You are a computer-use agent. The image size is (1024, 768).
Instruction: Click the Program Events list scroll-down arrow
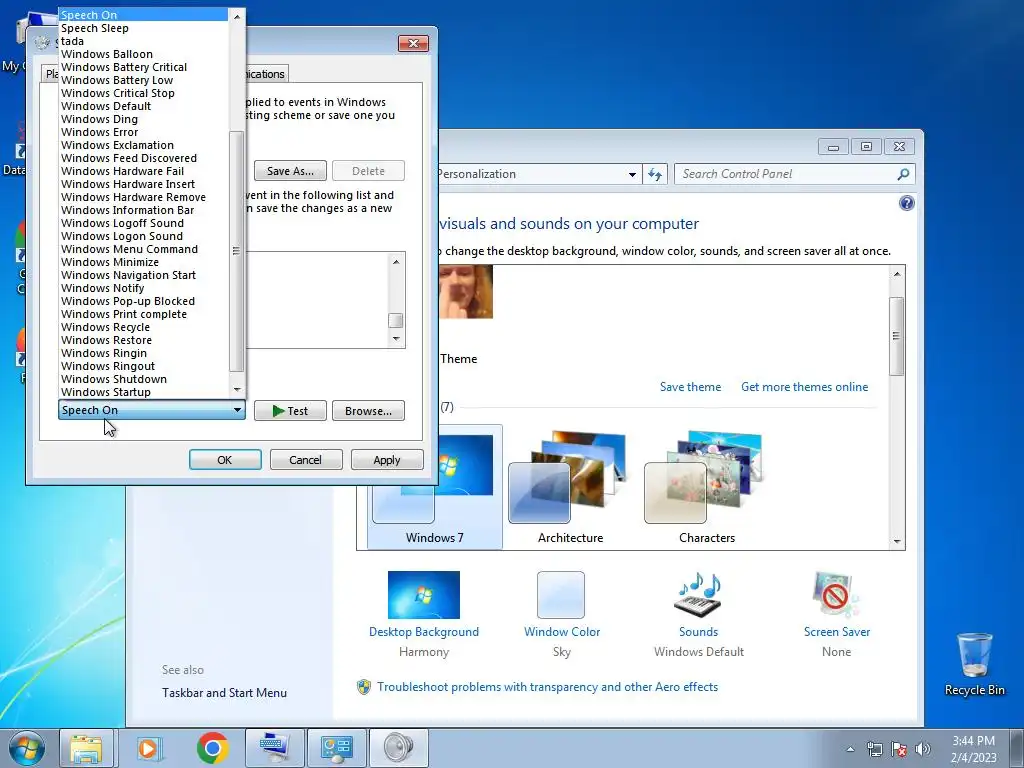coord(396,338)
